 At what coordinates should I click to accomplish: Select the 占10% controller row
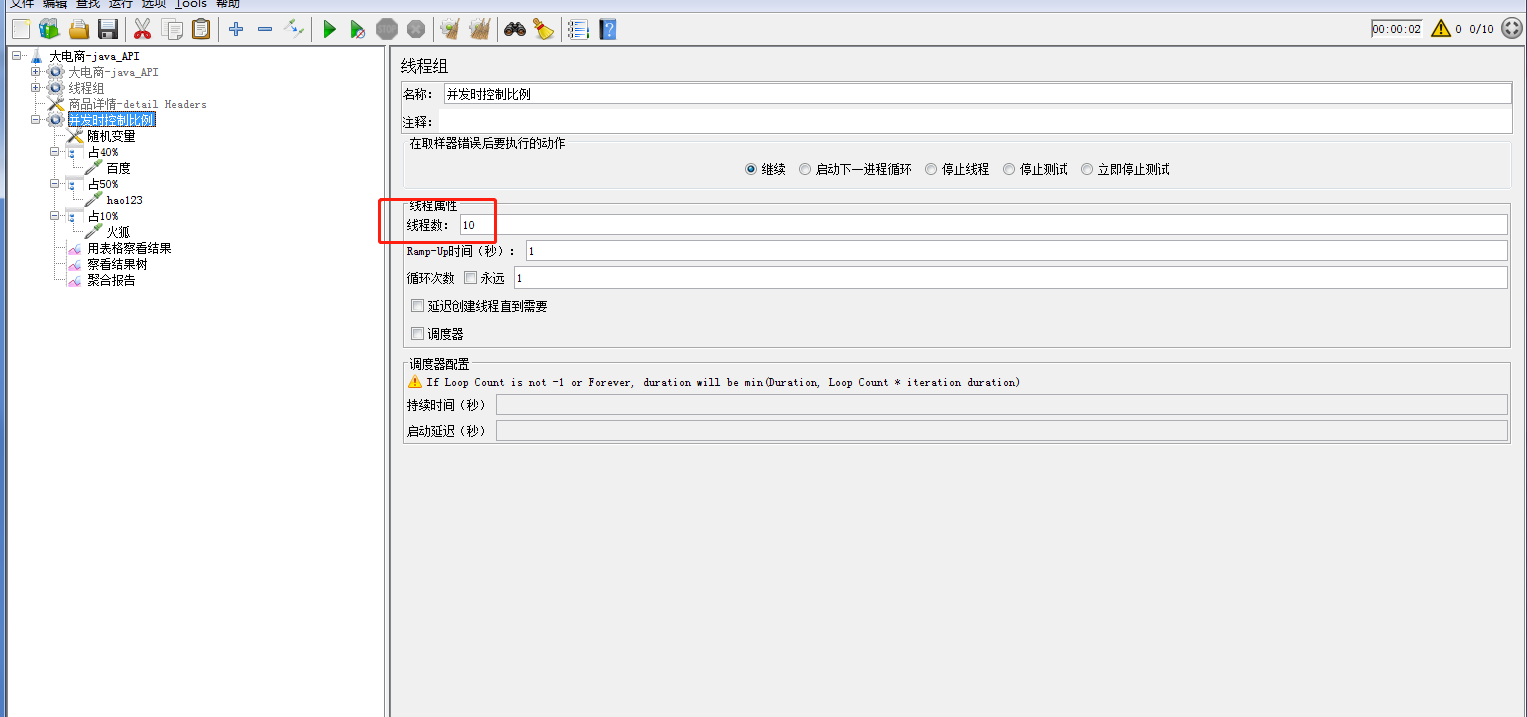point(102,216)
